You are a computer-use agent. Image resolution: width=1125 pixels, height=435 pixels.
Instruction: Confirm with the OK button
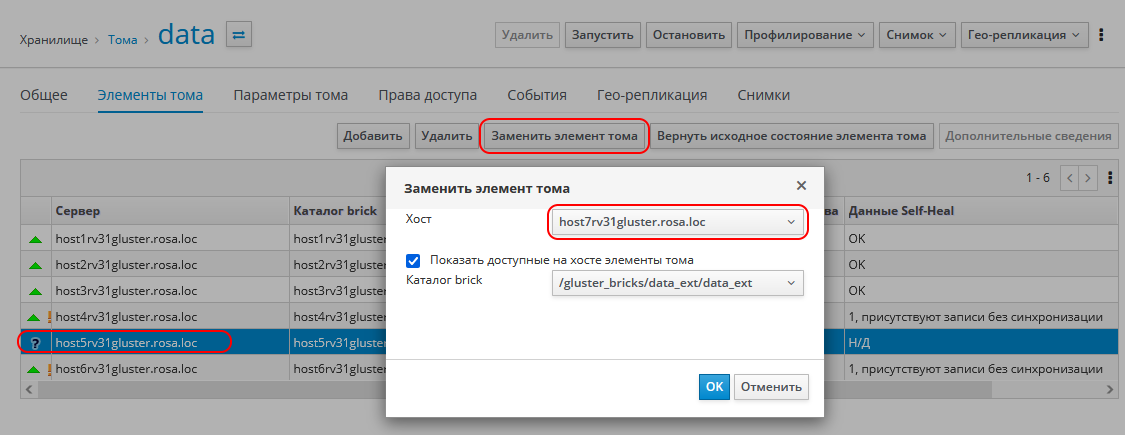click(714, 387)
